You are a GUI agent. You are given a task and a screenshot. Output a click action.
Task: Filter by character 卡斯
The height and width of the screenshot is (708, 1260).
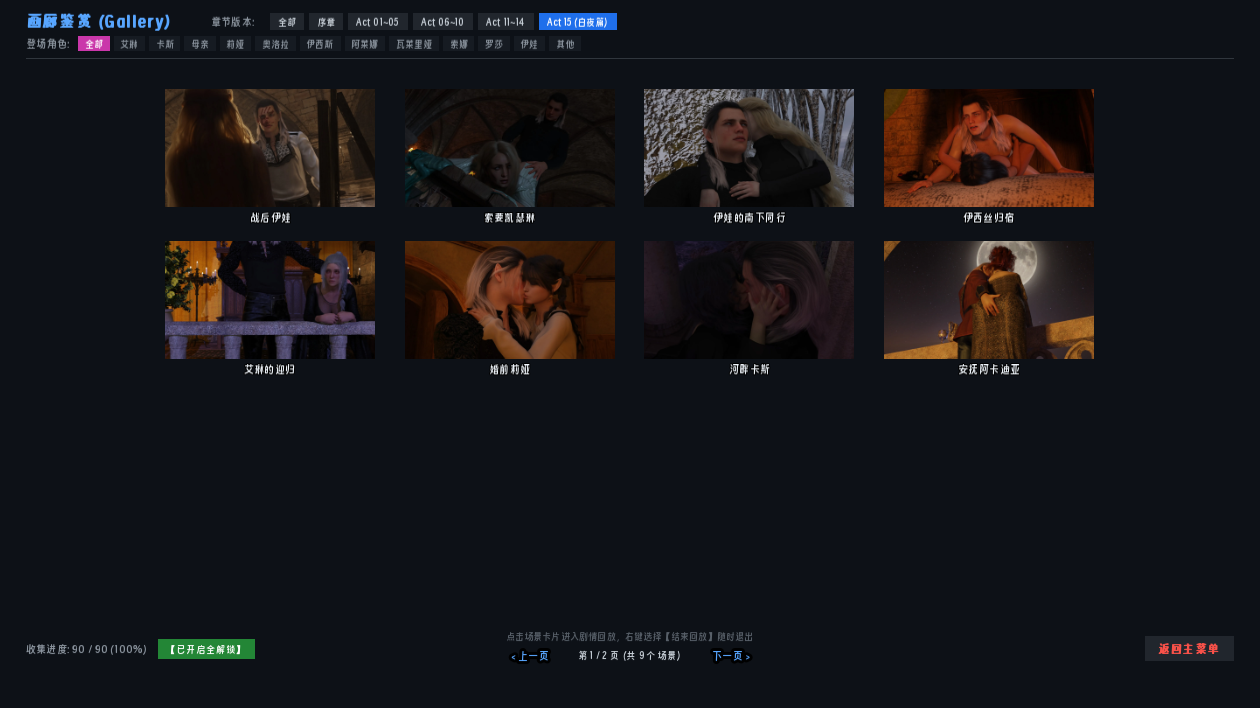[x=165, y=44]
